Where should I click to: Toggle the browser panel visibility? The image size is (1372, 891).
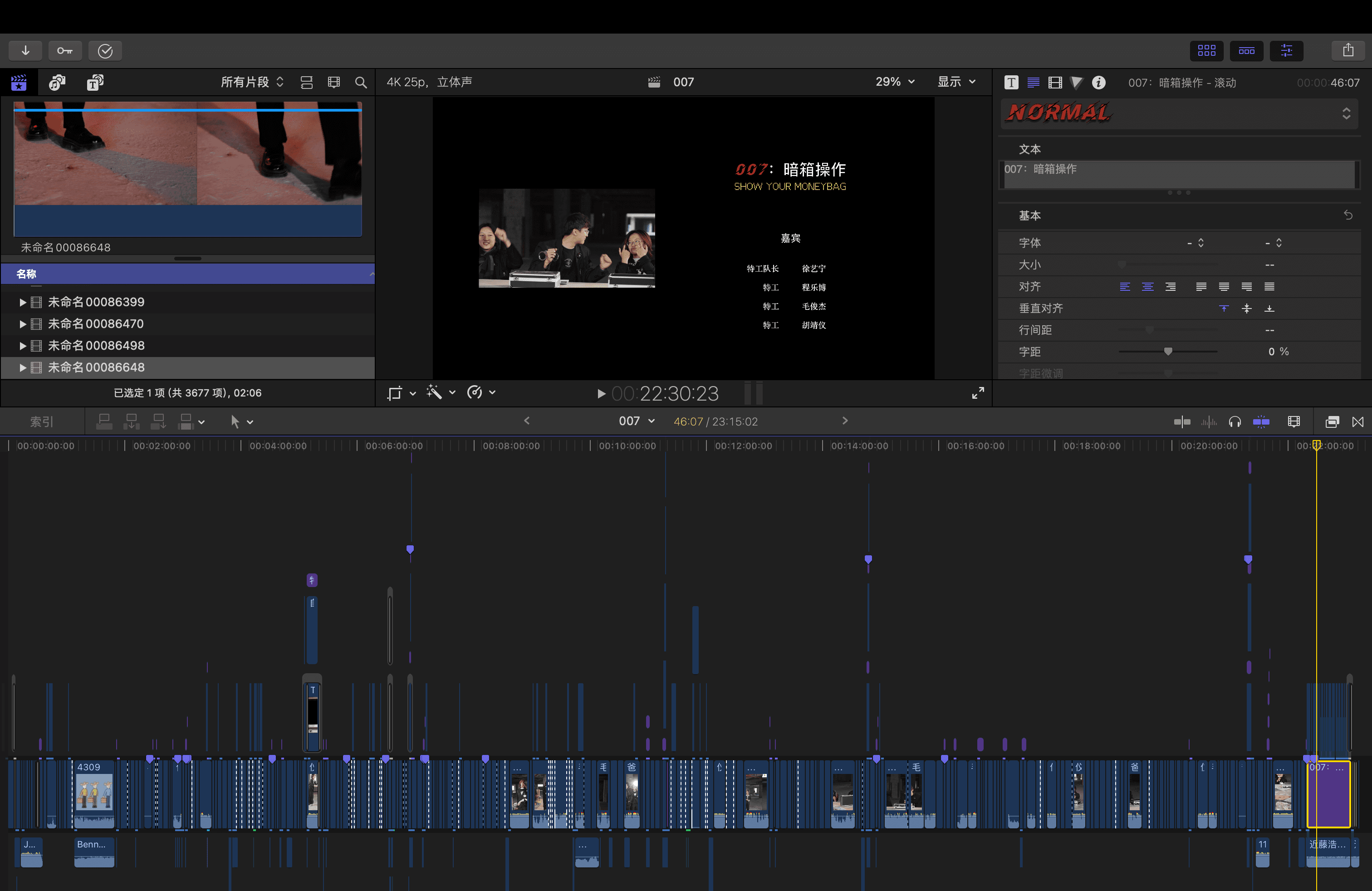coord(1206,51)
